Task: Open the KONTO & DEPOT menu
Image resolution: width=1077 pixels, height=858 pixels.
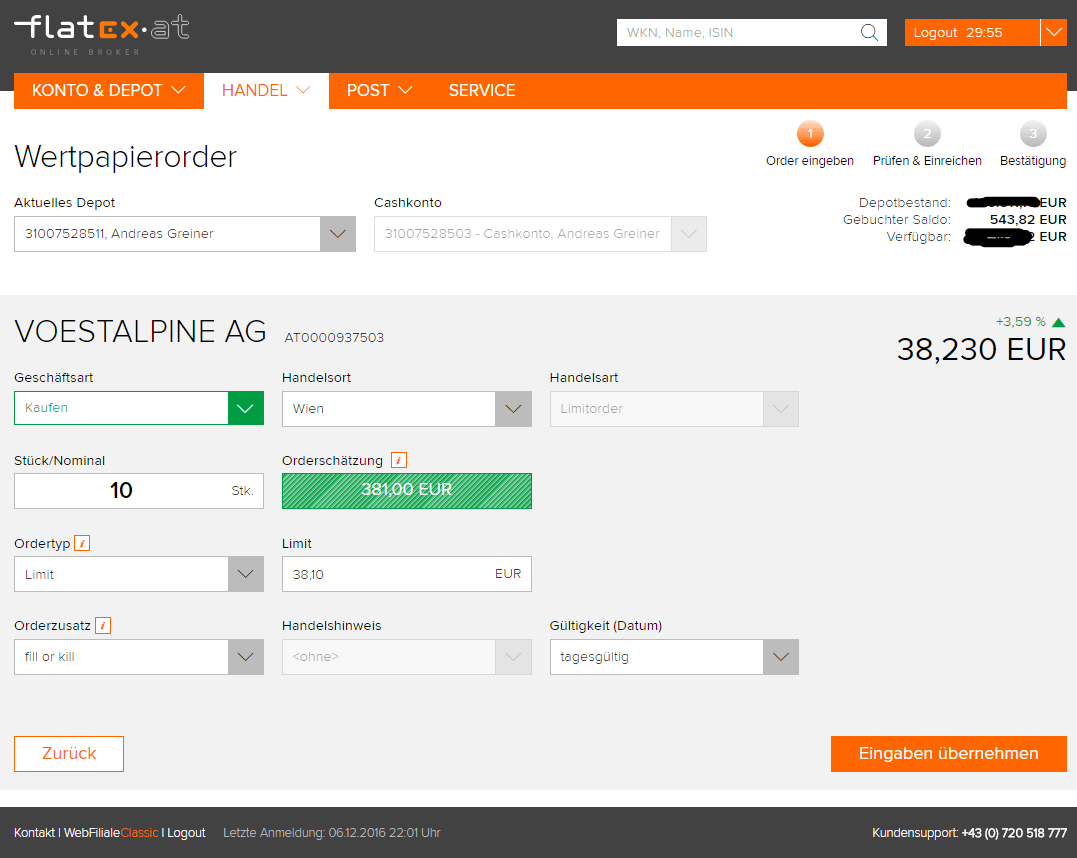Action: 109,91
